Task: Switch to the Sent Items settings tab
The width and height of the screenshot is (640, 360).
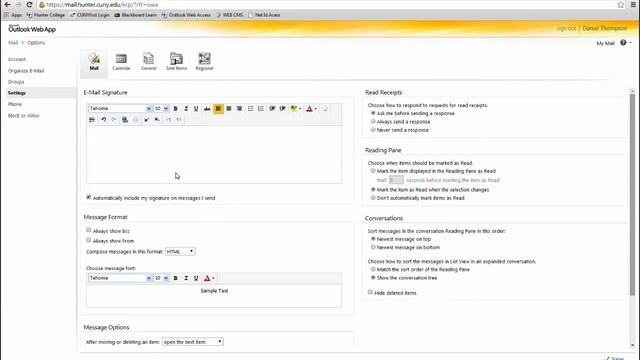Action: pos(176,62)
